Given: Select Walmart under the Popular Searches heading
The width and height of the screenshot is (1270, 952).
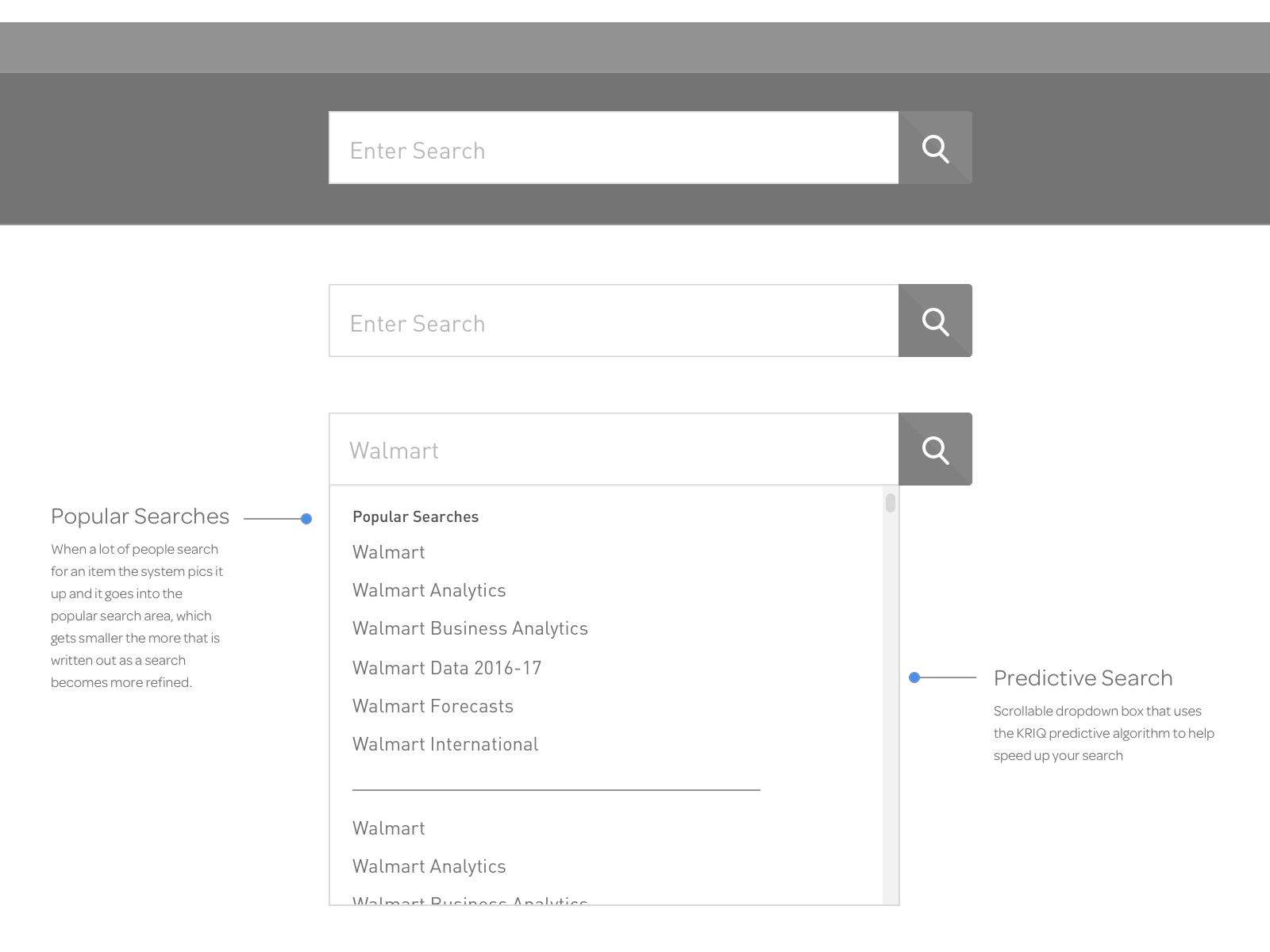Looking at the screenshot, I should 389,552.
